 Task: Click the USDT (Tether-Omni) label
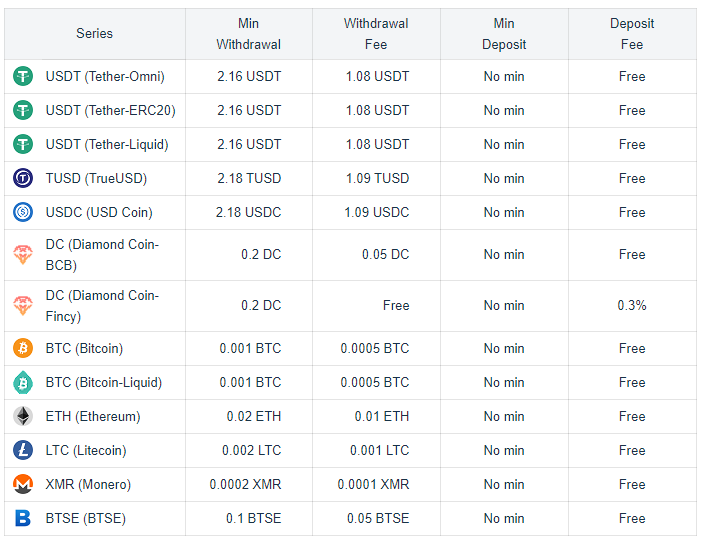coord(105,77)
